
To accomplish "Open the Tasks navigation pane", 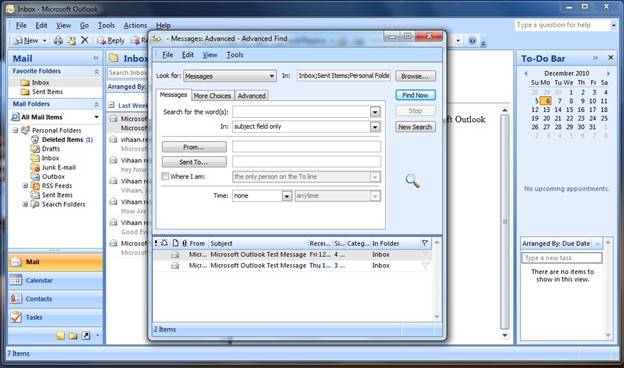I will 55,317.
